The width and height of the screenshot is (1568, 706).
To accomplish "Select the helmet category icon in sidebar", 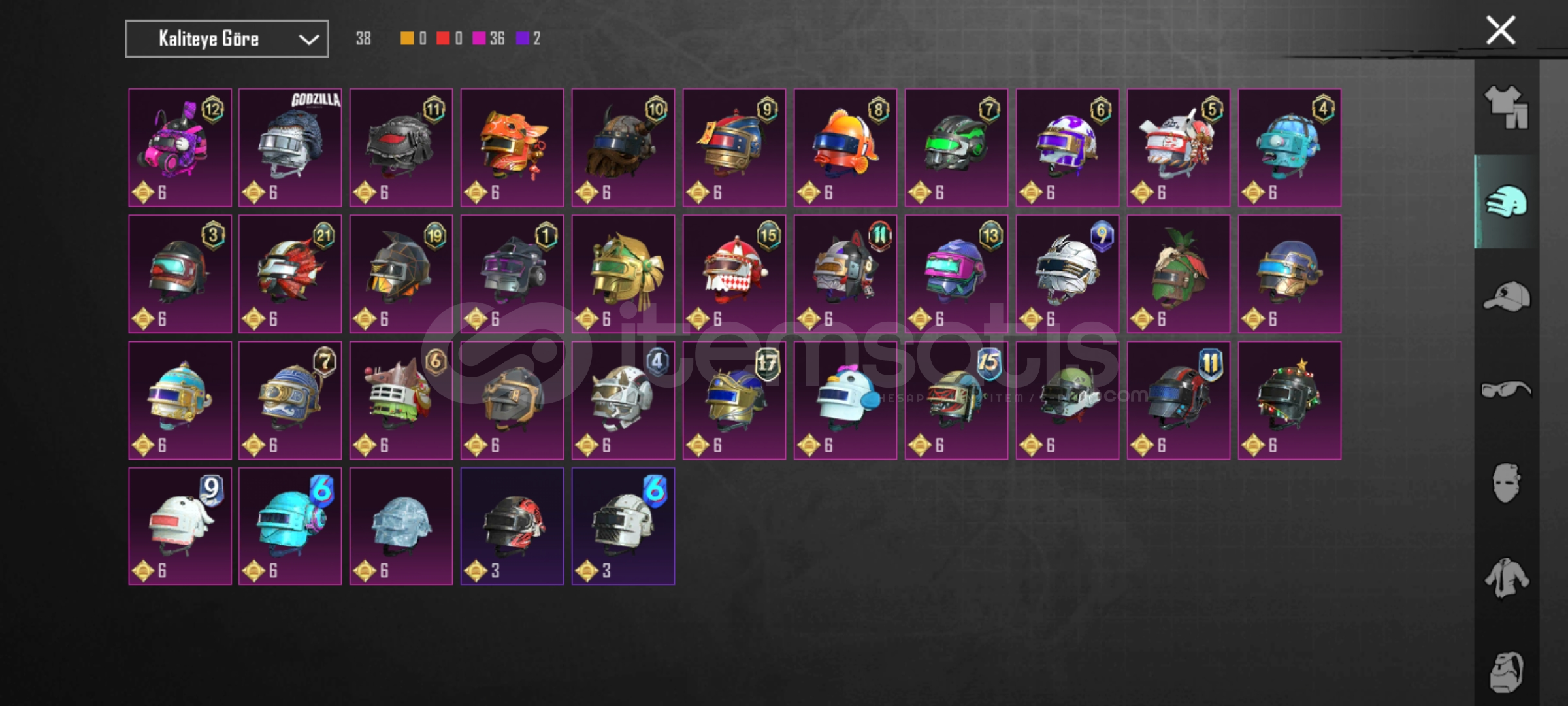I will point(1506,202).
